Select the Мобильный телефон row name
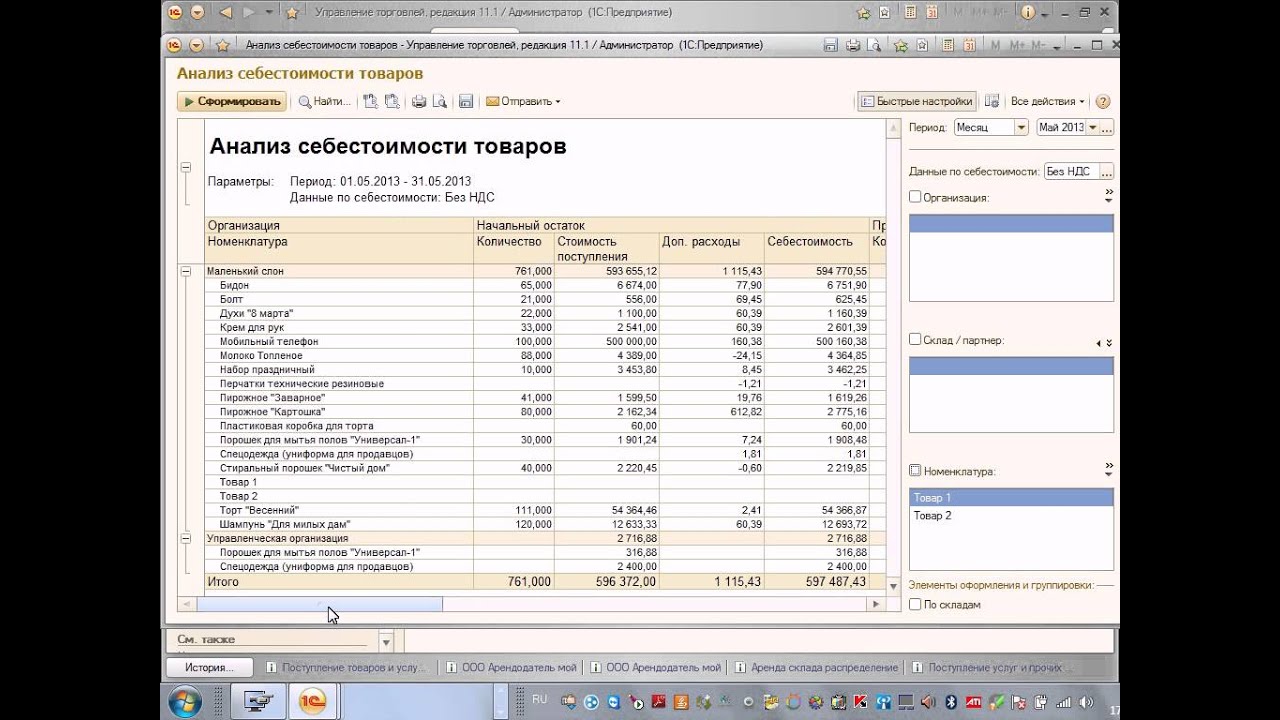 269,341
